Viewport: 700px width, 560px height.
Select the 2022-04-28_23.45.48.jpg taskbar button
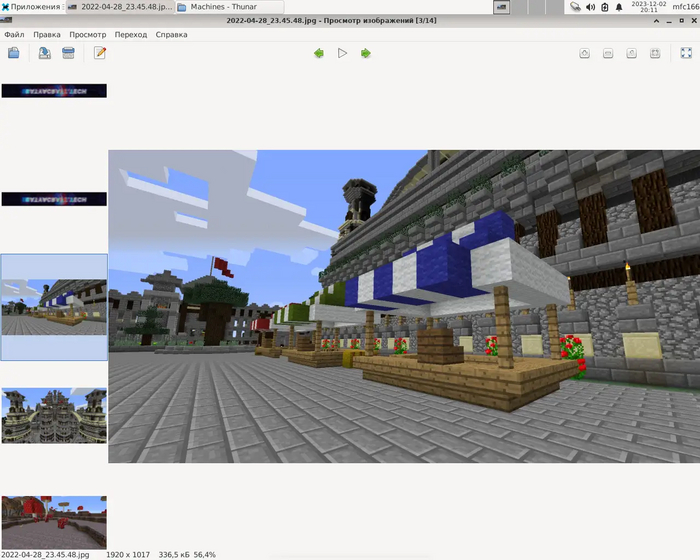point(120,7)
